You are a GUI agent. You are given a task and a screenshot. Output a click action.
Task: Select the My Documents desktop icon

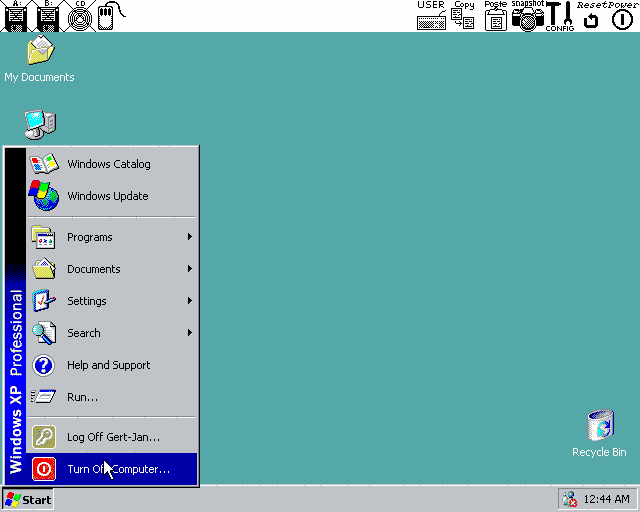[x=40, y=59]
